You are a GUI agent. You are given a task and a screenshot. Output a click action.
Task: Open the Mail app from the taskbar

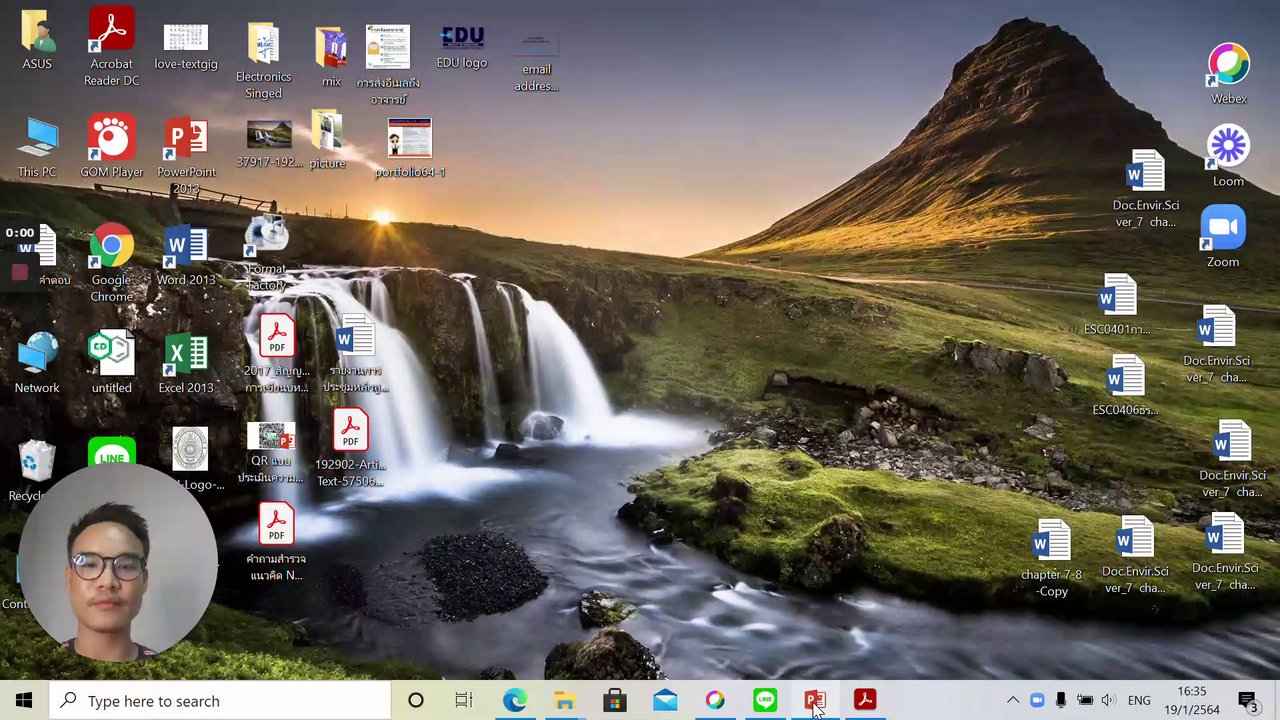click(664, 701)
